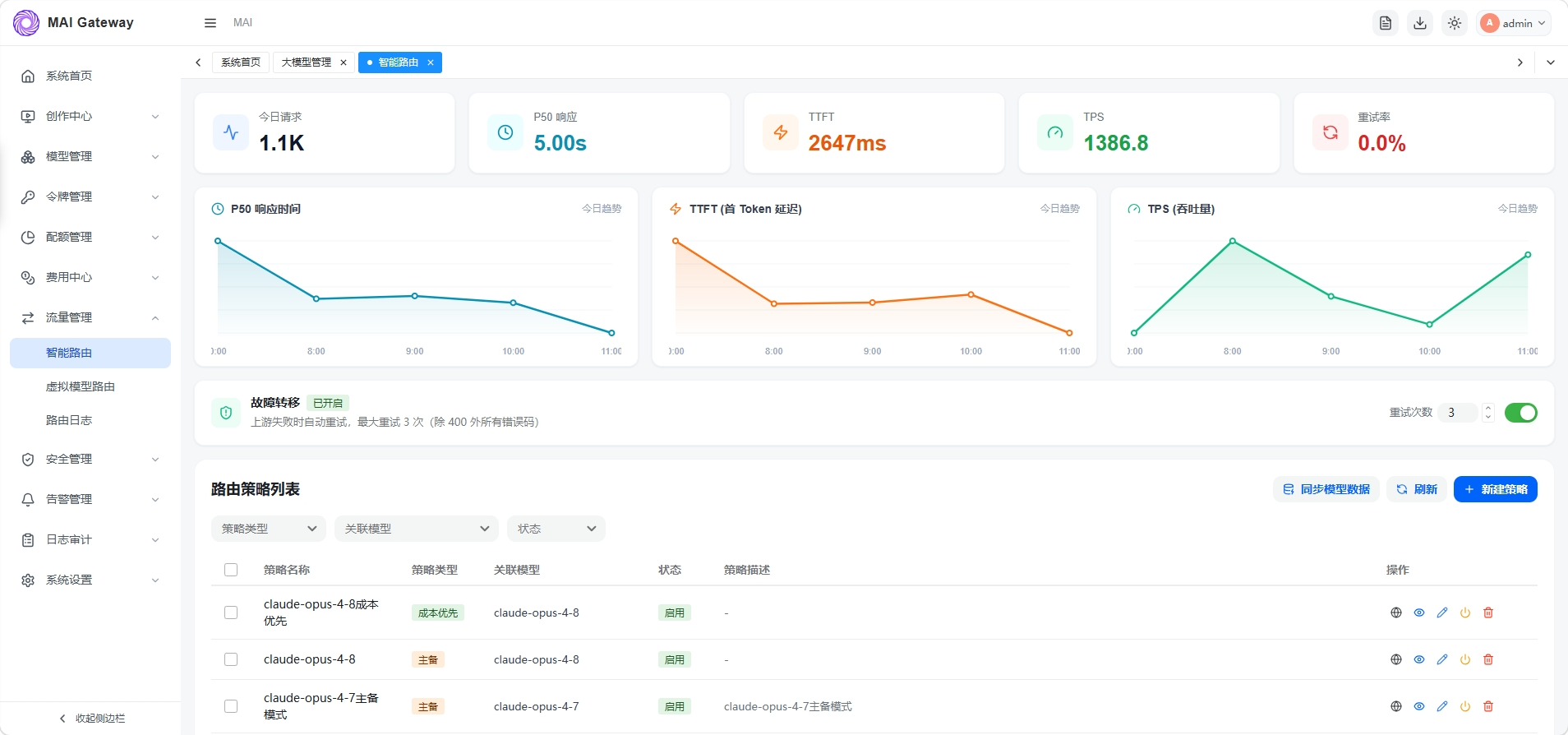Viewport: 1568px width, 735px height.
Task: Open the document icon in header
Action: pos(1386,23)
